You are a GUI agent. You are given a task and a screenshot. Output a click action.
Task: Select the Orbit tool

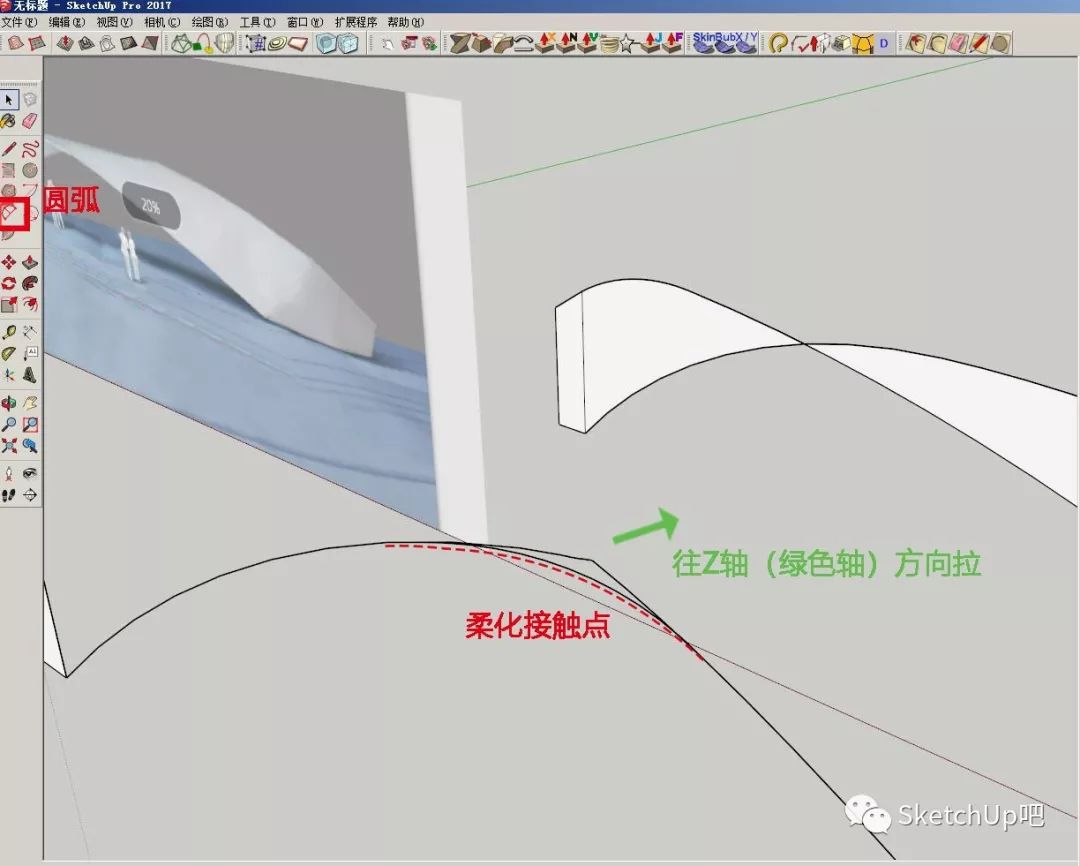coord(9,403)
